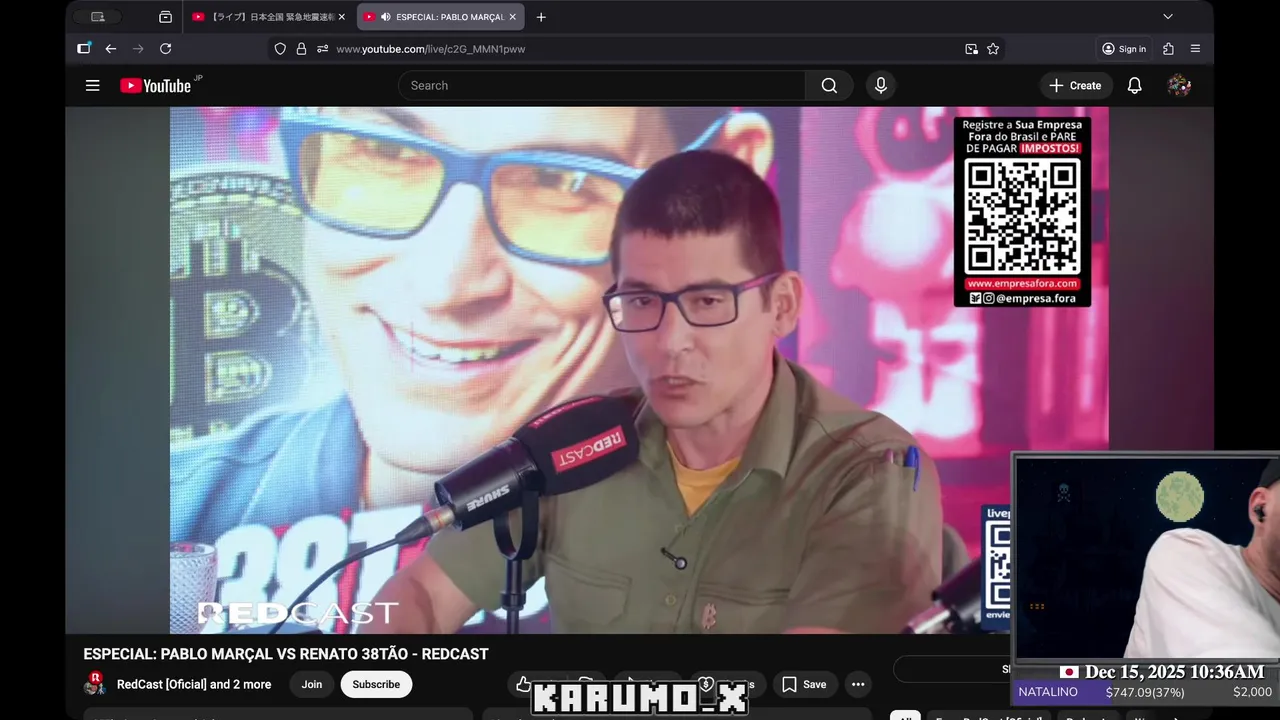The image size is (1280, 720).
Task: Open YouTube notifications bell
Action: click(x=1134, y=85)
